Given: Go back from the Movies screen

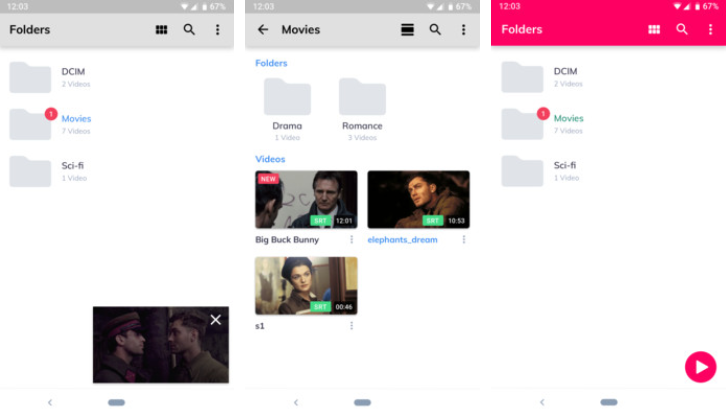Looking at the screenshot, I should point(263,30).
